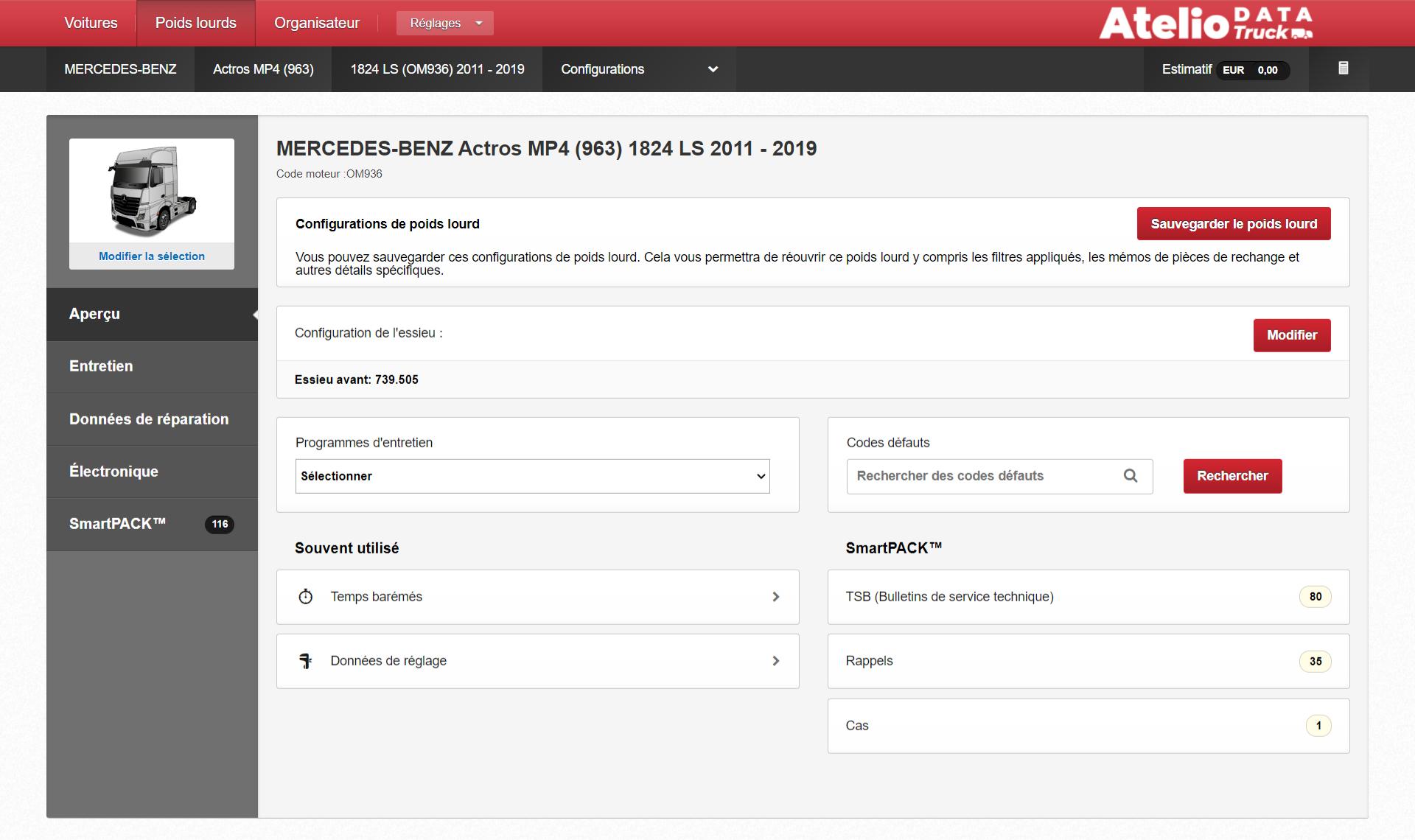Screen dimensions: 1415x840
Task: Expand the Configurations dropdown
Action: tap(638, 69)
